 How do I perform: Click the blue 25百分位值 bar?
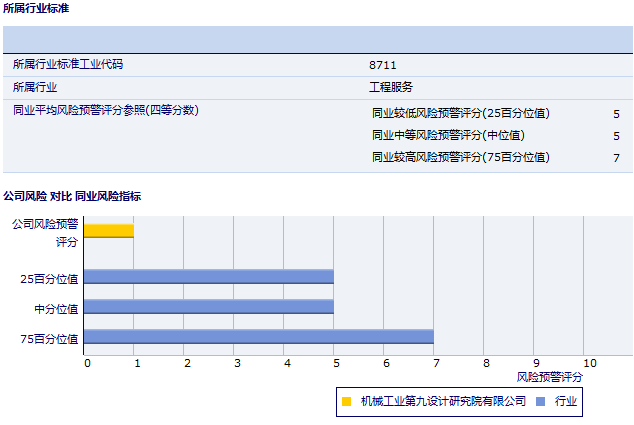(209, 277)
